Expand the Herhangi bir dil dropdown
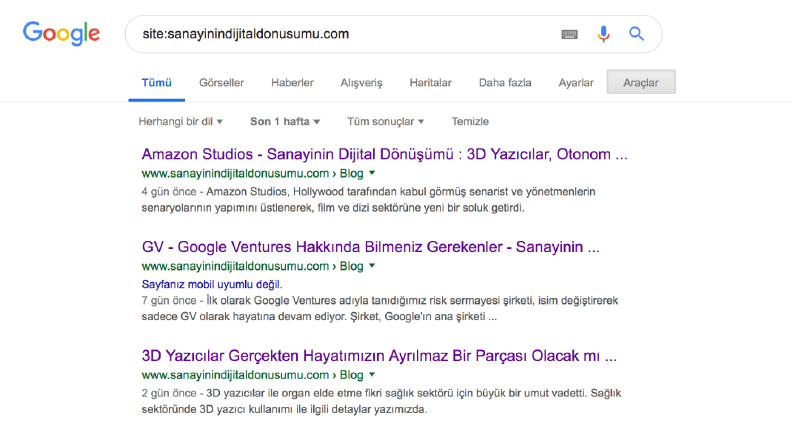 181,121
